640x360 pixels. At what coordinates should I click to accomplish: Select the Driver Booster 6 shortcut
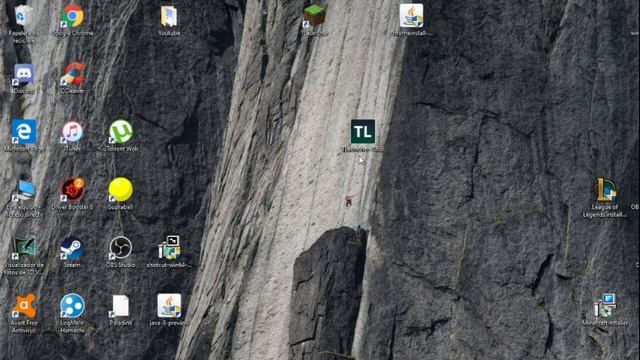[72, 190]
